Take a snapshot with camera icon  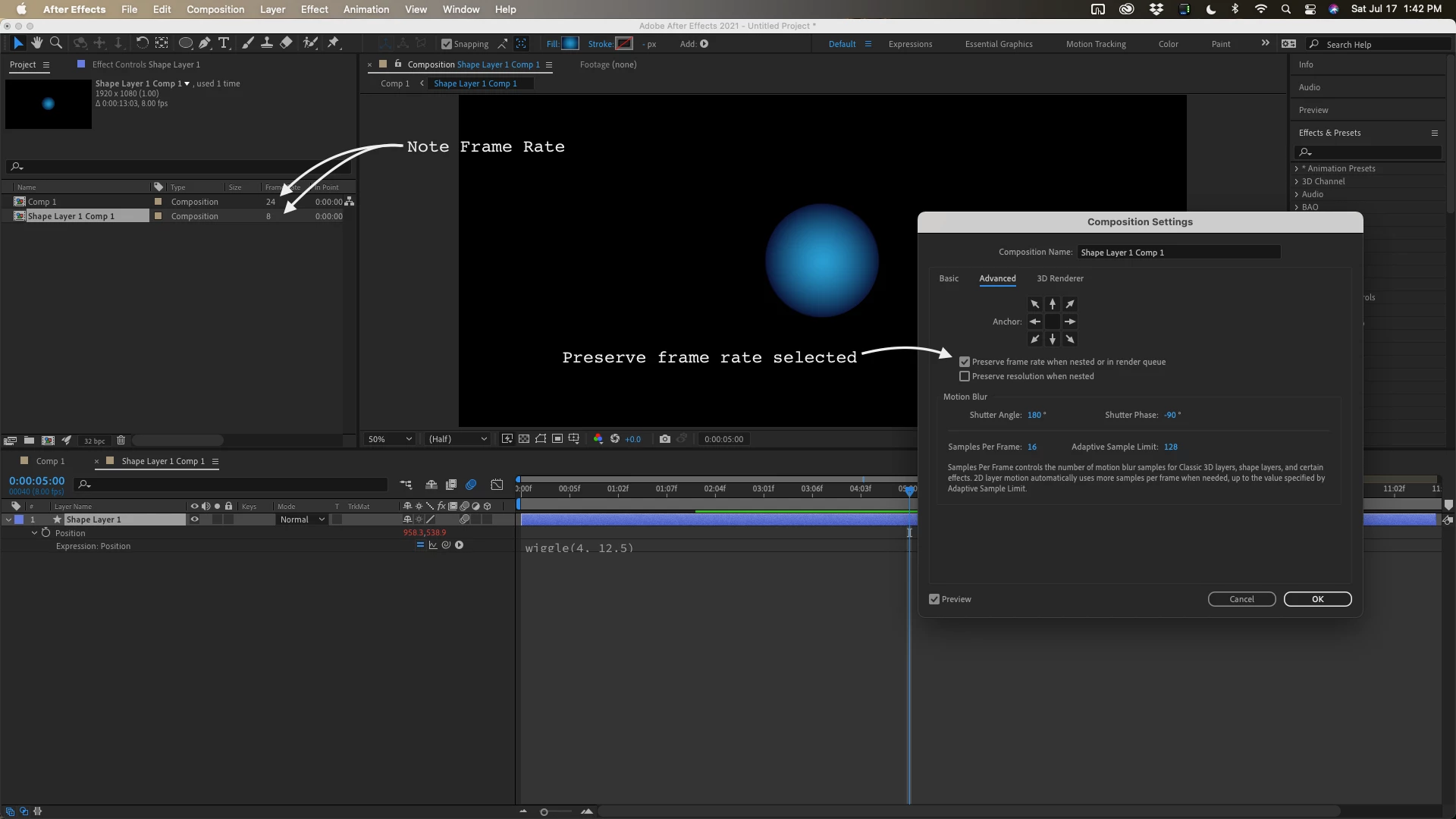(x=664, y=439)
